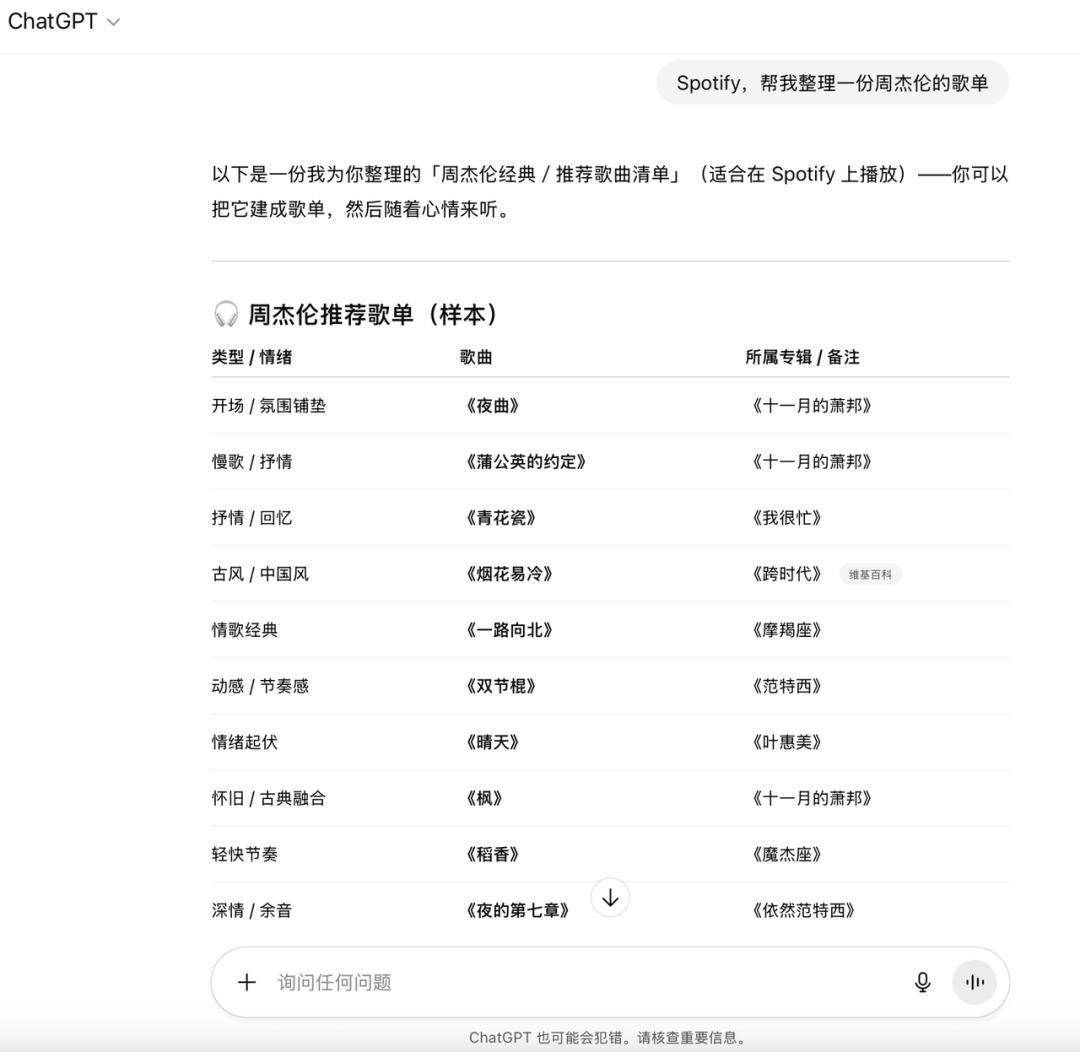Start dictation with the microphone icon
Image resolution: width=1080 pixels, height=1052 pixels.
922,982
